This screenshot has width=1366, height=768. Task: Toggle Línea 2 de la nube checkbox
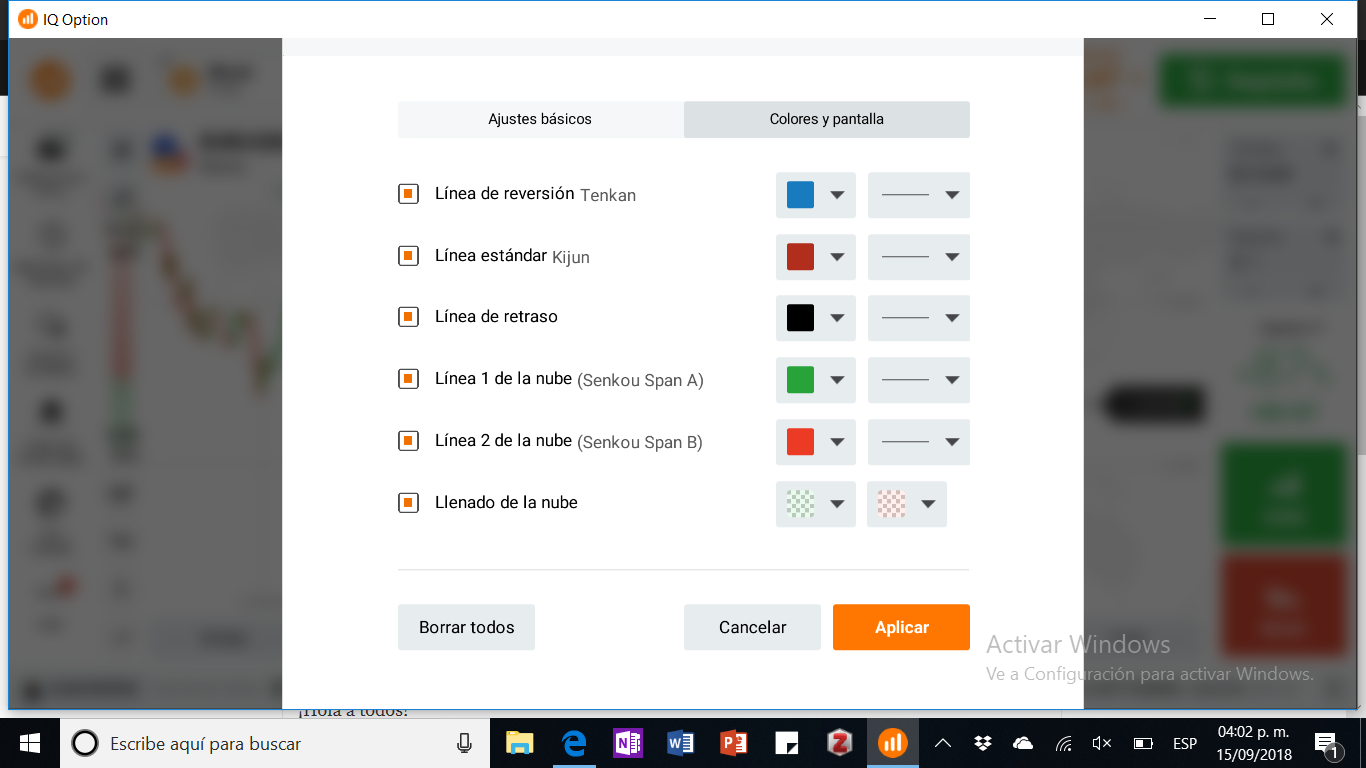408,441
